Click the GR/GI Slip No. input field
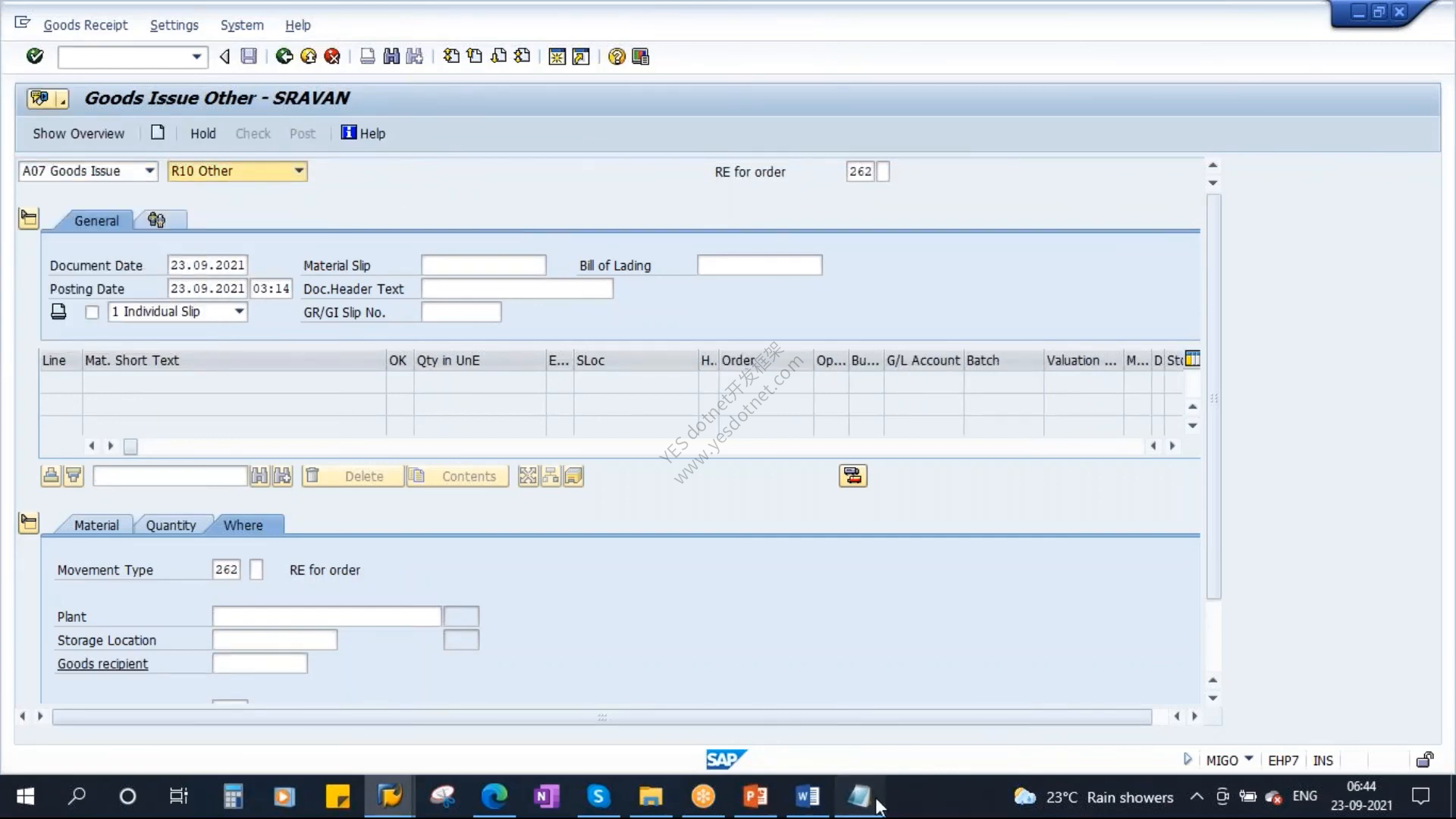 [461, 312]
